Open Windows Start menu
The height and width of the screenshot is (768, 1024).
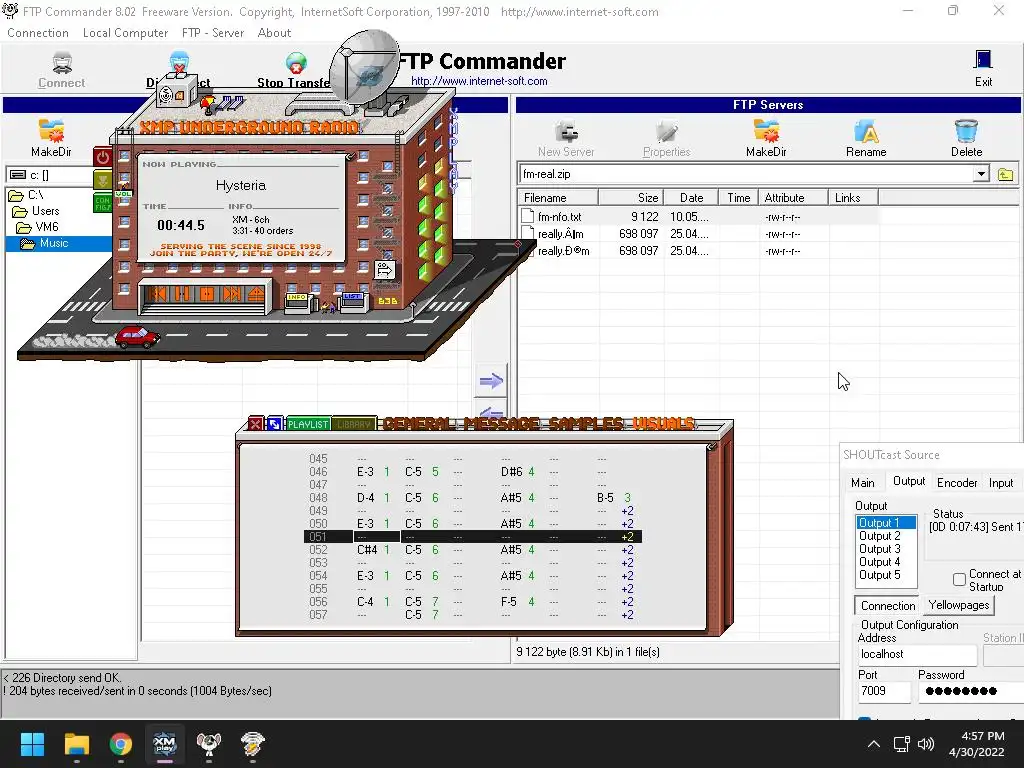[32, 744]
